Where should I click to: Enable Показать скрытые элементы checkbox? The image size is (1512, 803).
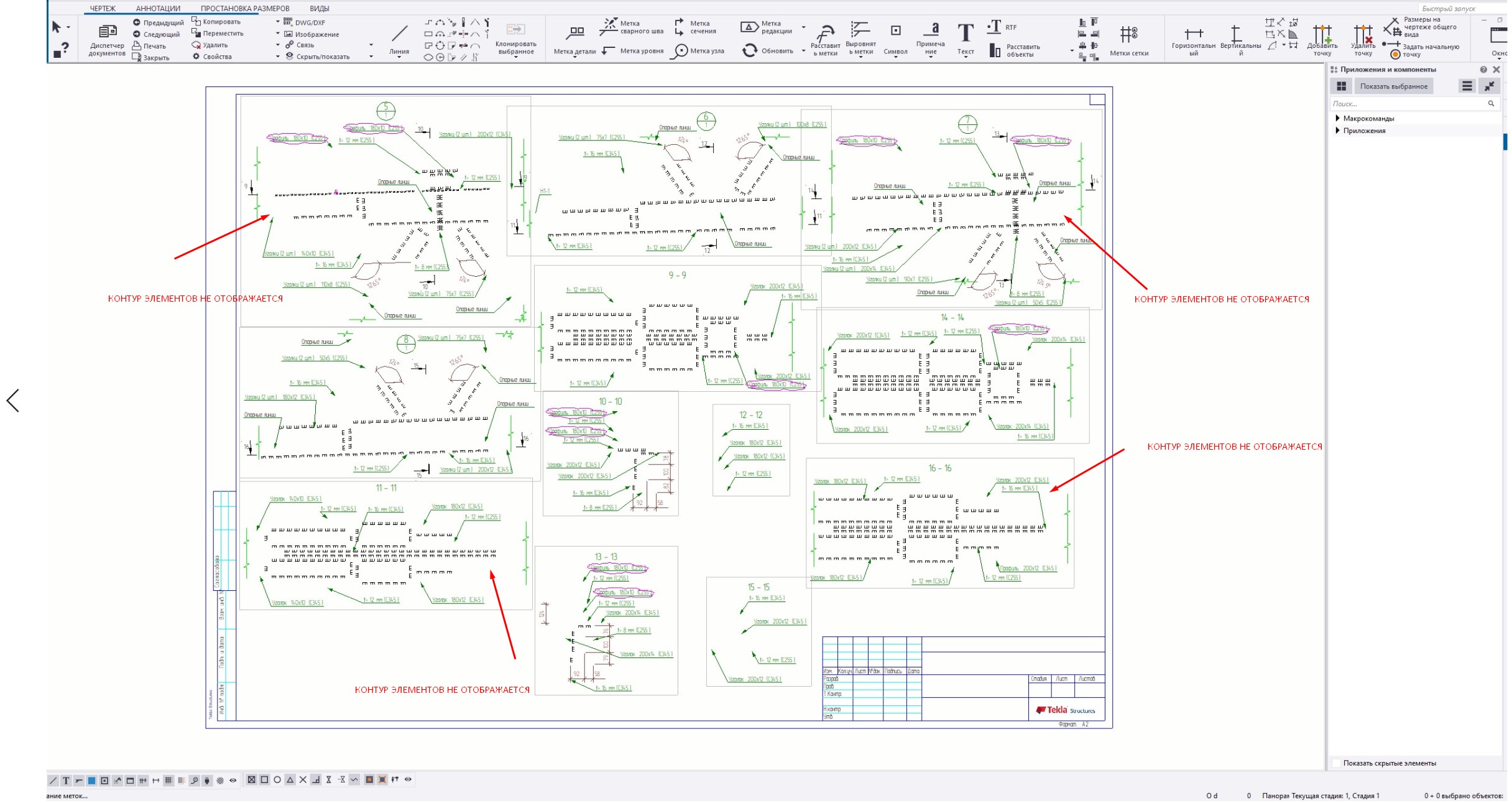[1337, 763]
